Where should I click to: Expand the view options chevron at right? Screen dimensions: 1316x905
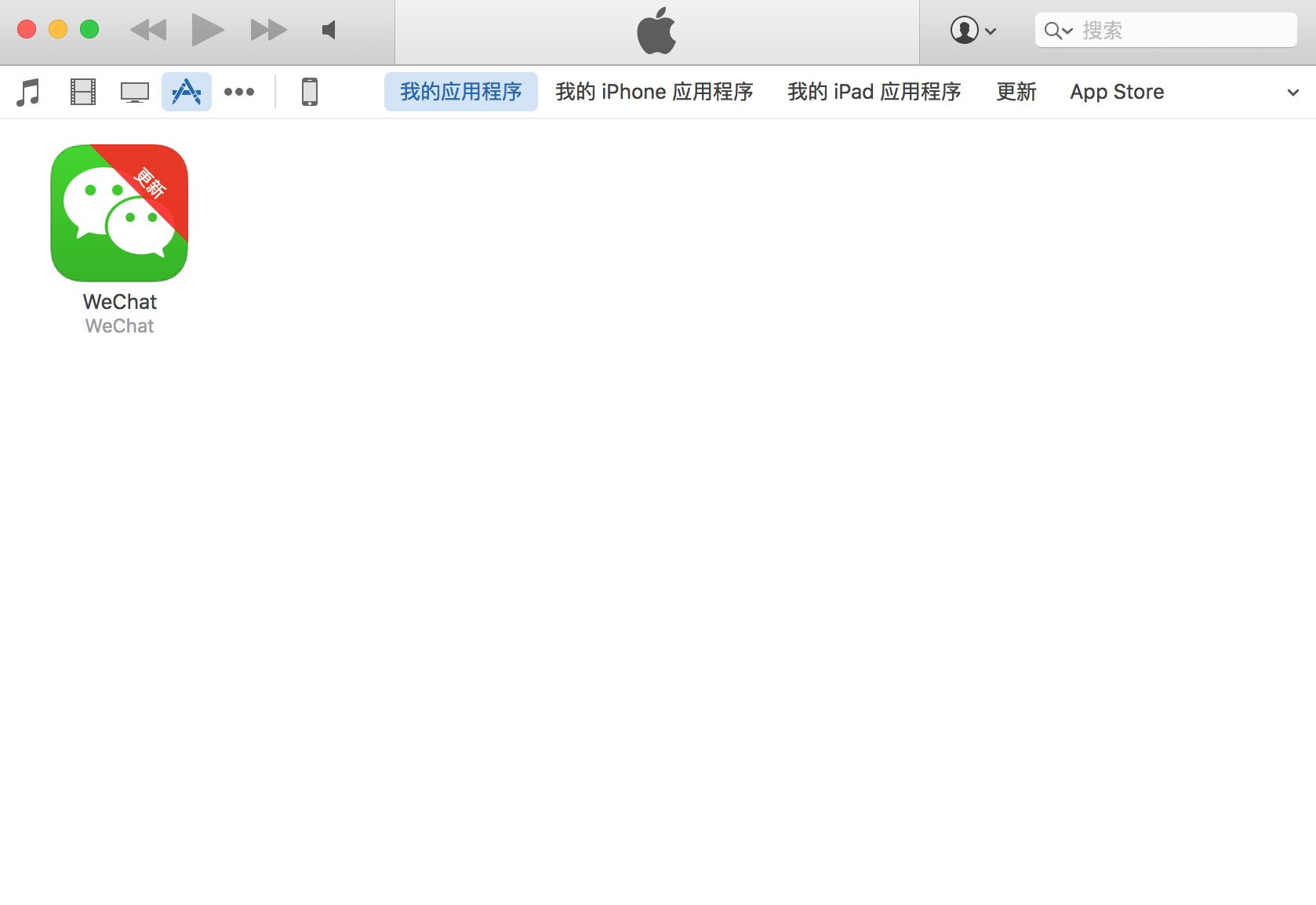(x=1293, y=93)
